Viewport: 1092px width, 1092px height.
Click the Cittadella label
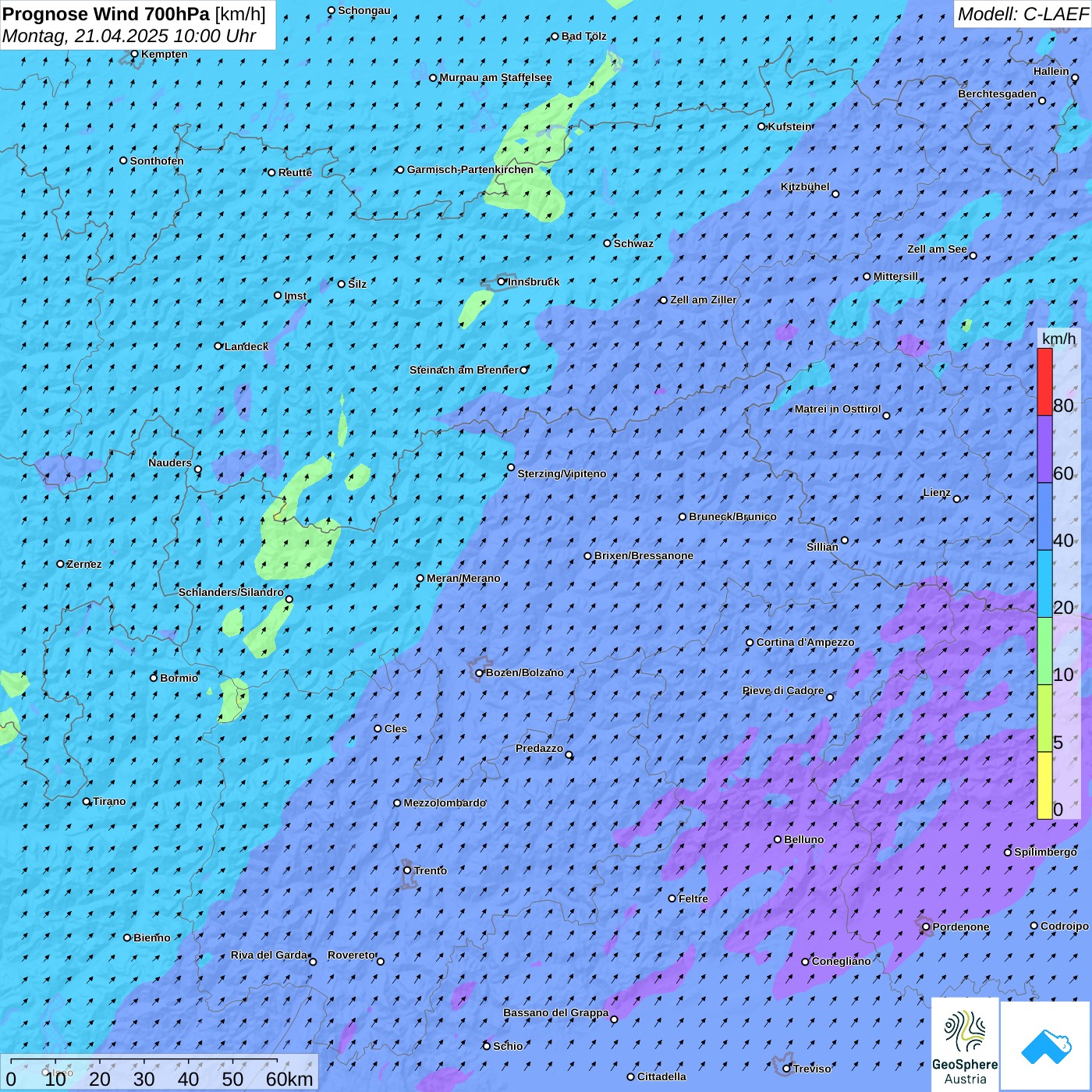[661, 1076]
